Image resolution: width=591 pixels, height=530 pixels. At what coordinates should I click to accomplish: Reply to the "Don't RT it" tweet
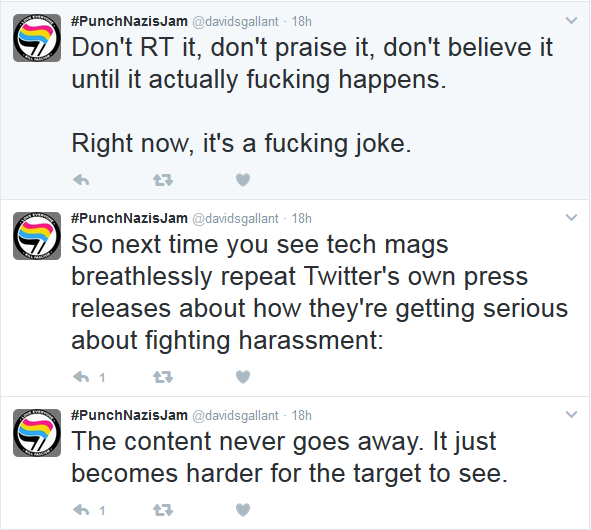click(81, 180)
